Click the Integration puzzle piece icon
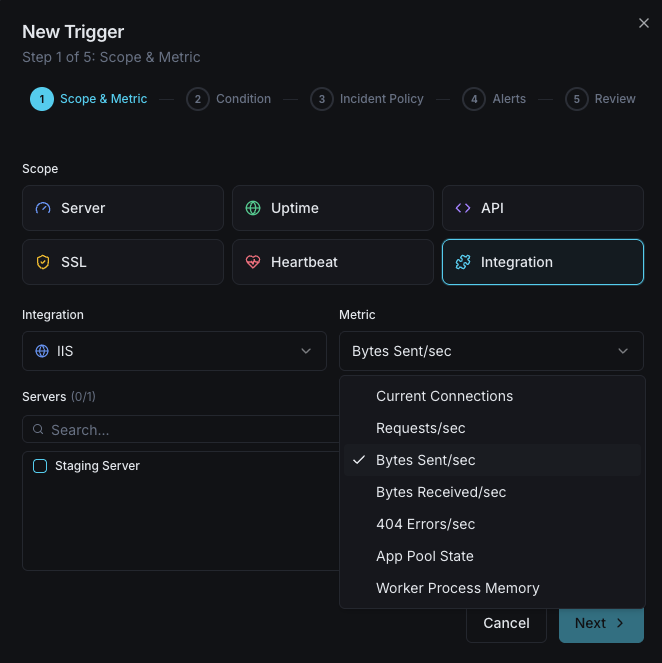The height and width of the screenshot is (663, 662). [462, 262]
